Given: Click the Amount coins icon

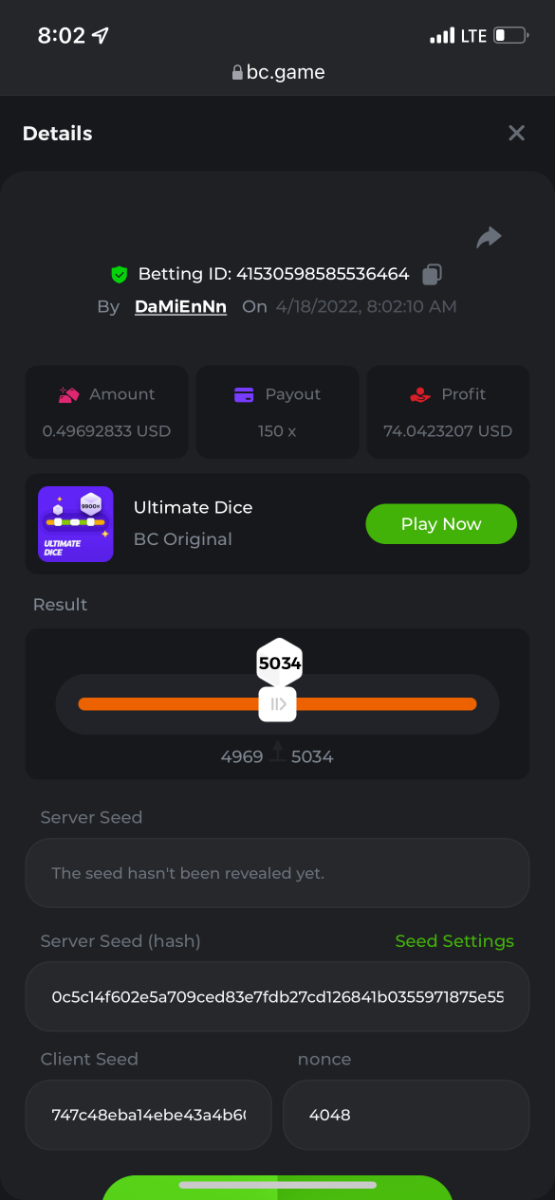Looking at the screenshot, I should click(x=69, y=395).
